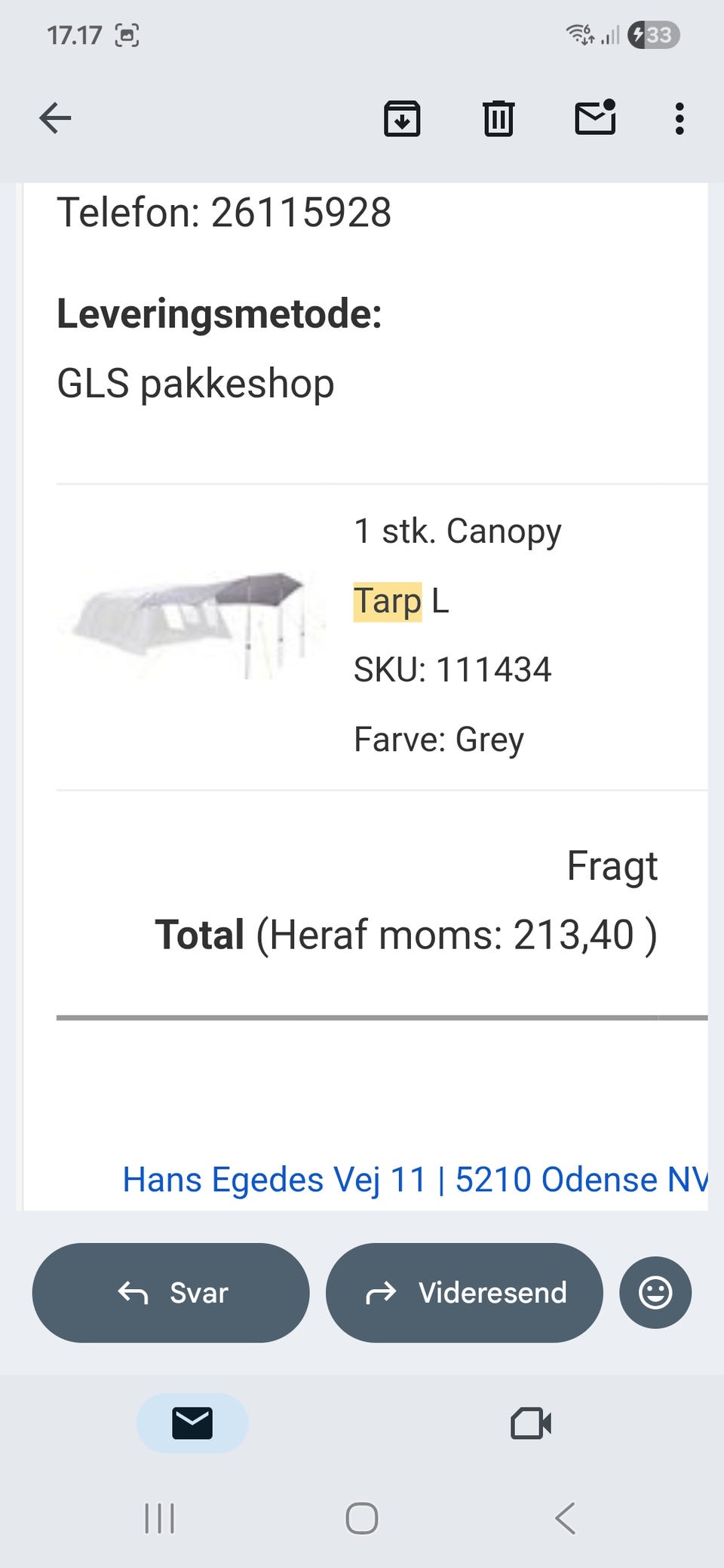This screenshot has height=1568, width=724.
Task: Open the Hans Egedes Vej address link
Action: [414, 1180]
